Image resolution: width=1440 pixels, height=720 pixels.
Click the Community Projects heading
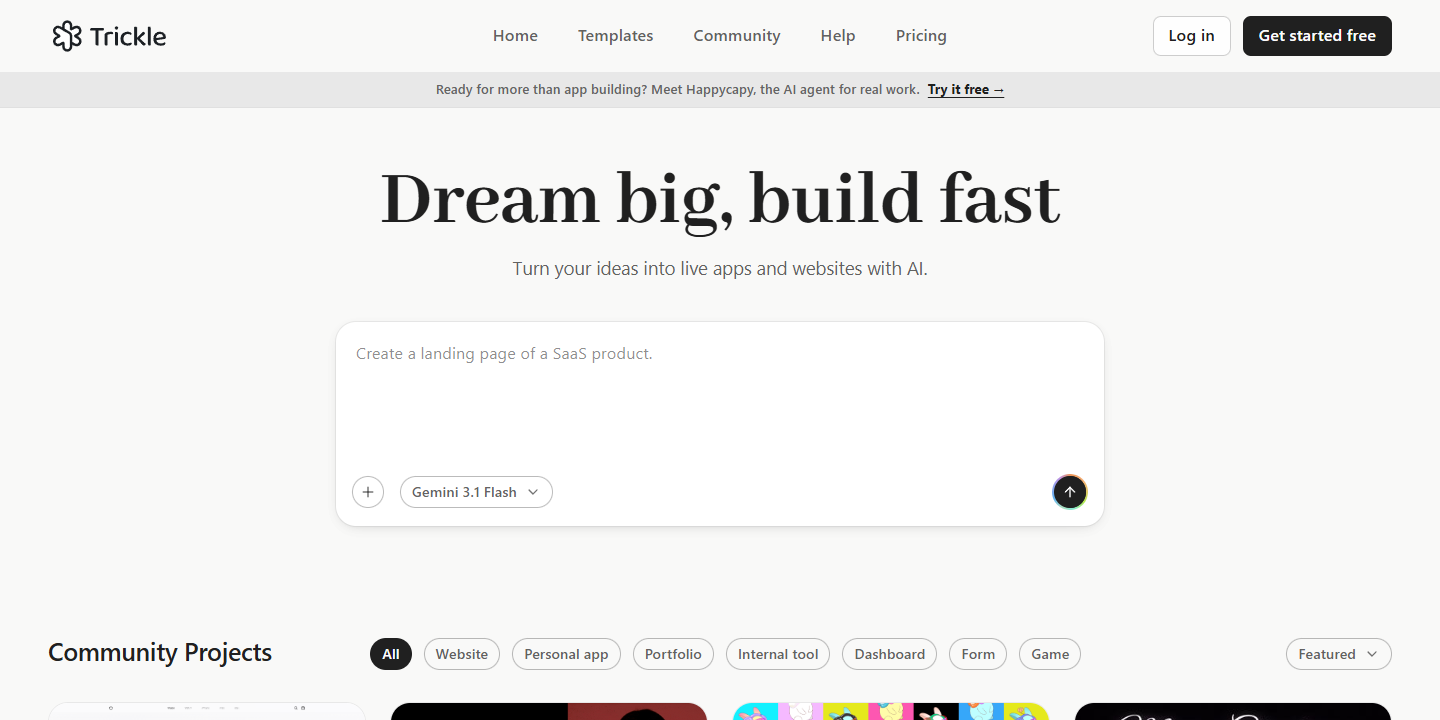pos(160,653)
